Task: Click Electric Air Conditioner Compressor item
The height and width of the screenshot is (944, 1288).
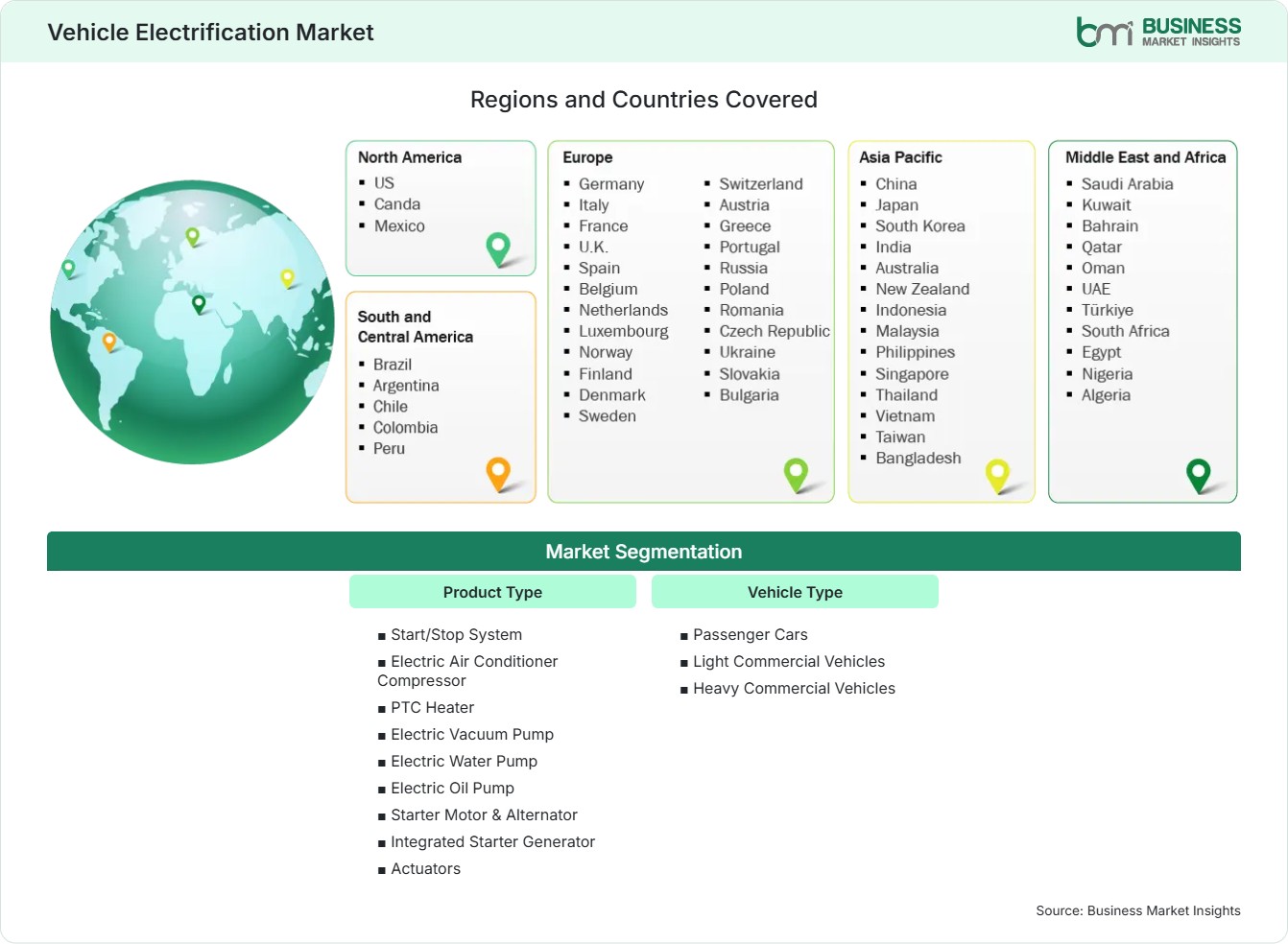Action: tap(467, 672)
